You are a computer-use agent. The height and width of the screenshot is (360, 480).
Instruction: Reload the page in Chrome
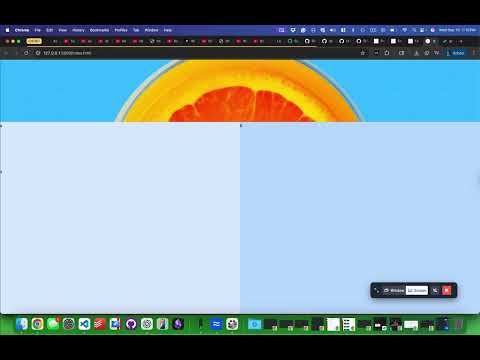pyautogui.click(x=26, y=53)
